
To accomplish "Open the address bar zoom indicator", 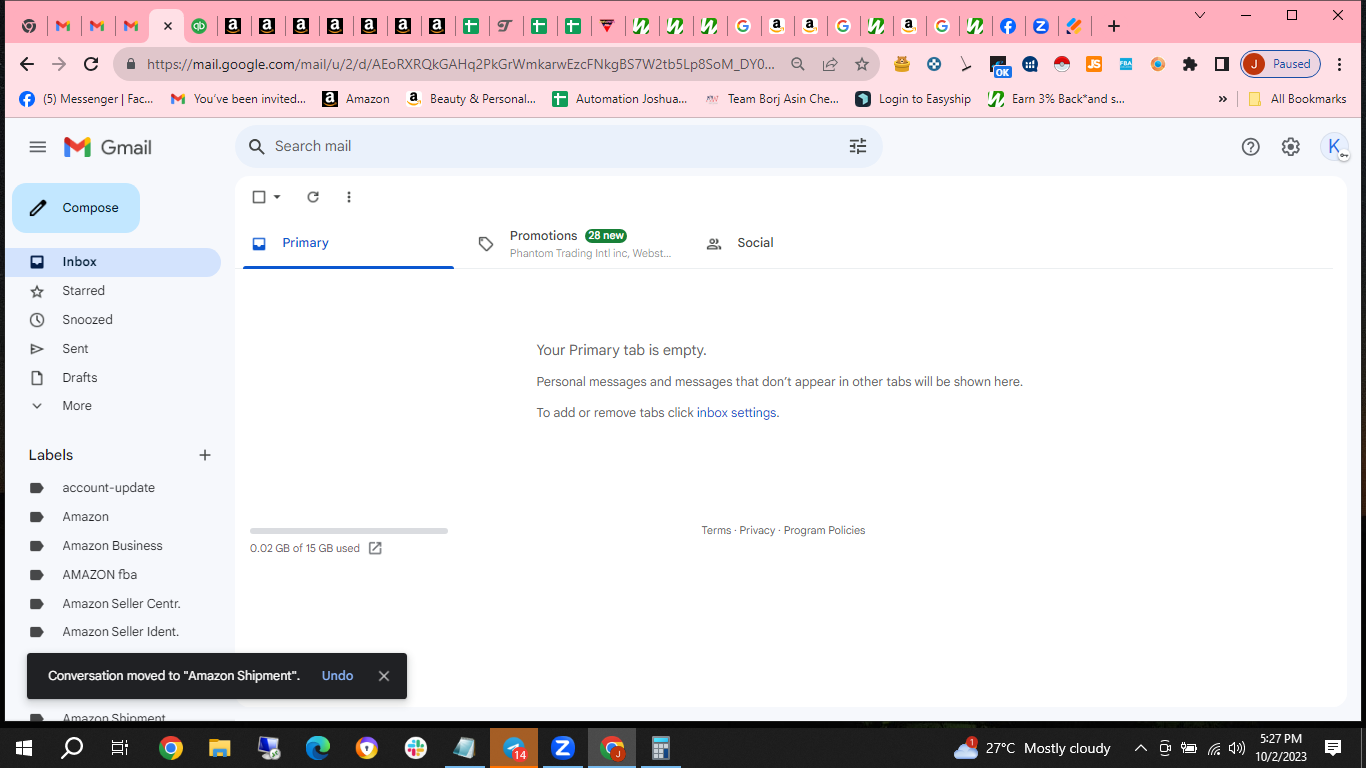I will [798, 64].
